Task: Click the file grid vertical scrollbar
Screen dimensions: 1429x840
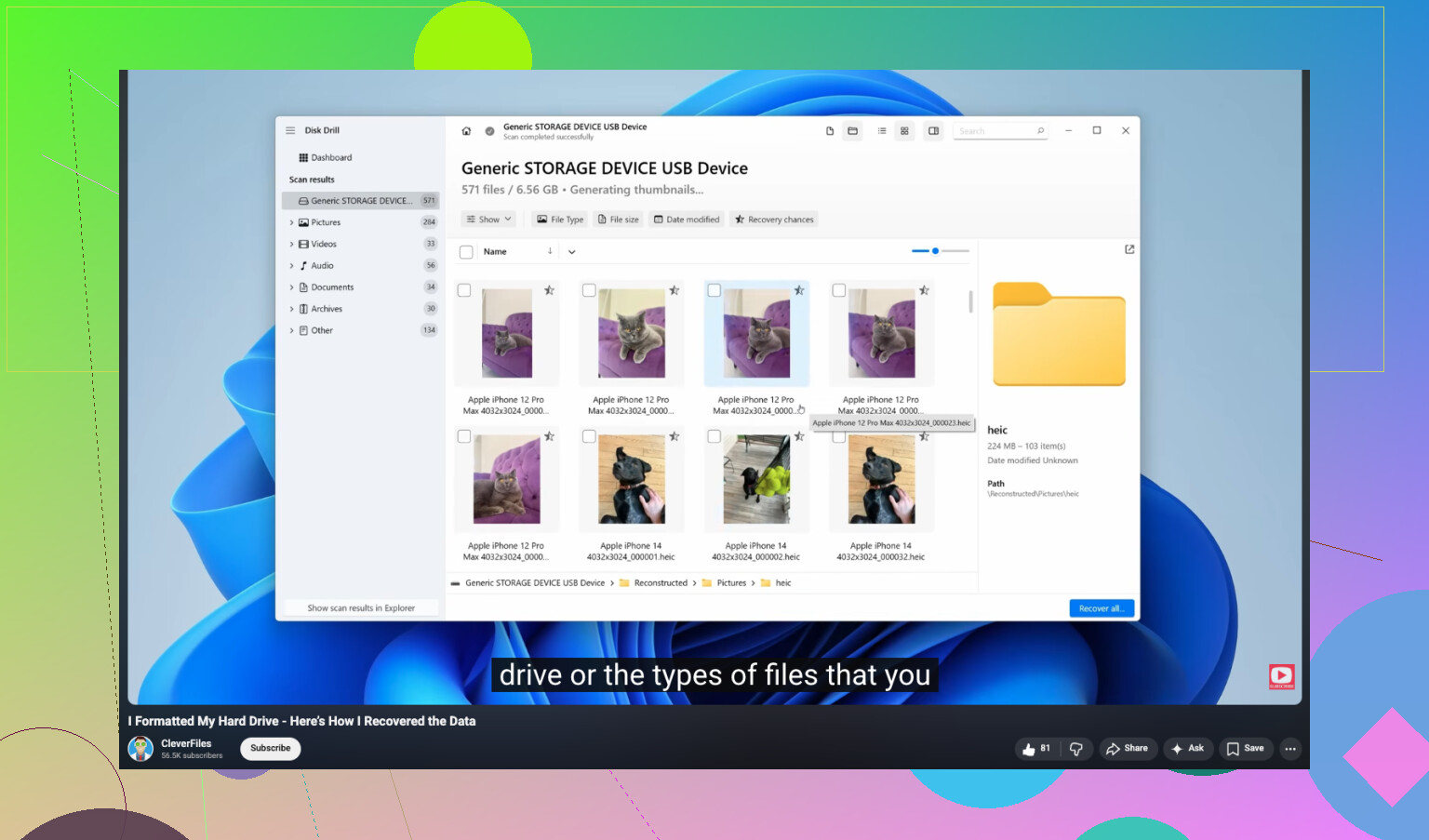Action: coord(970,301)
